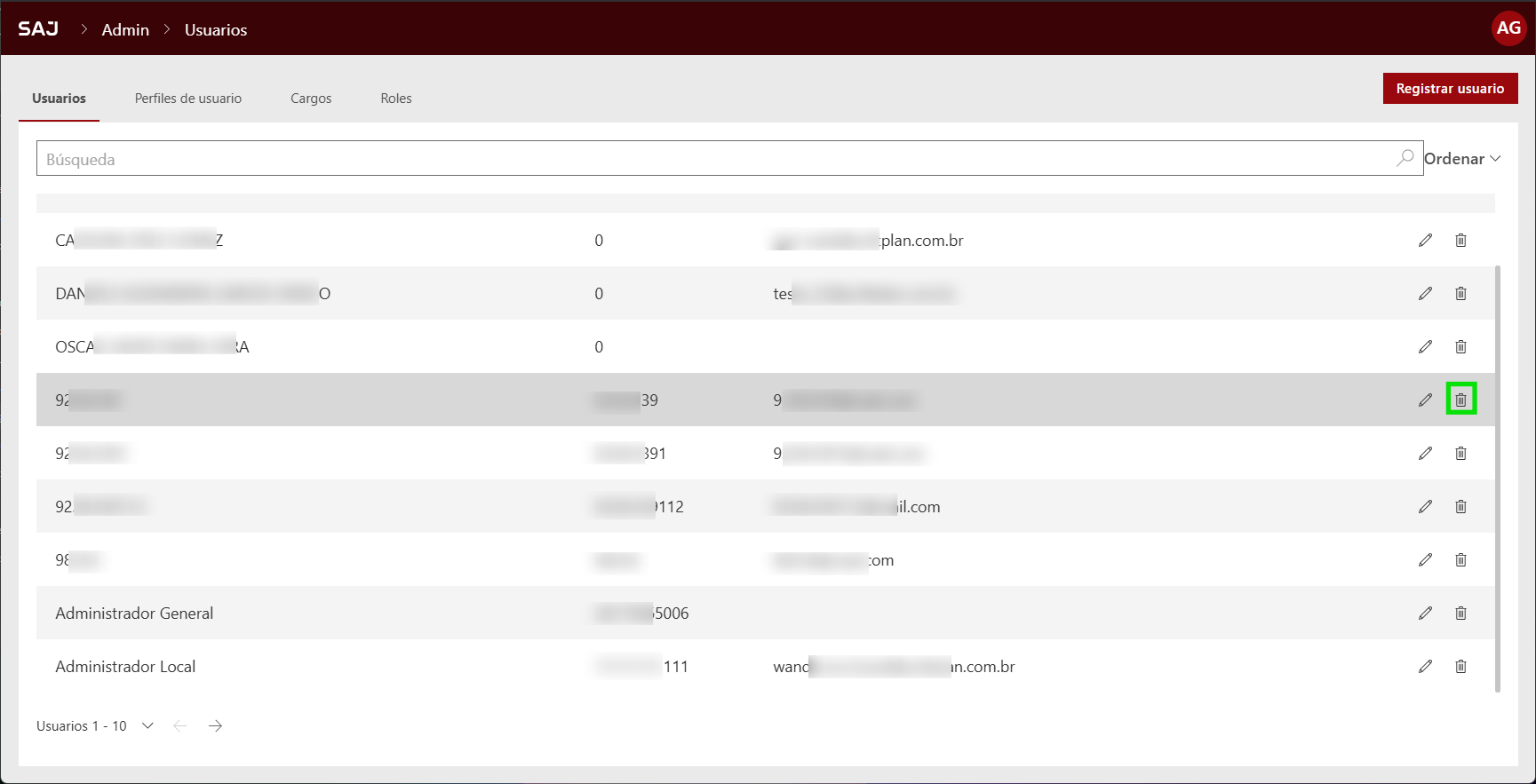Click the Registrar usuario button
The width and height of the screenshot is (1536, 784).
(x=1449, y=88)
